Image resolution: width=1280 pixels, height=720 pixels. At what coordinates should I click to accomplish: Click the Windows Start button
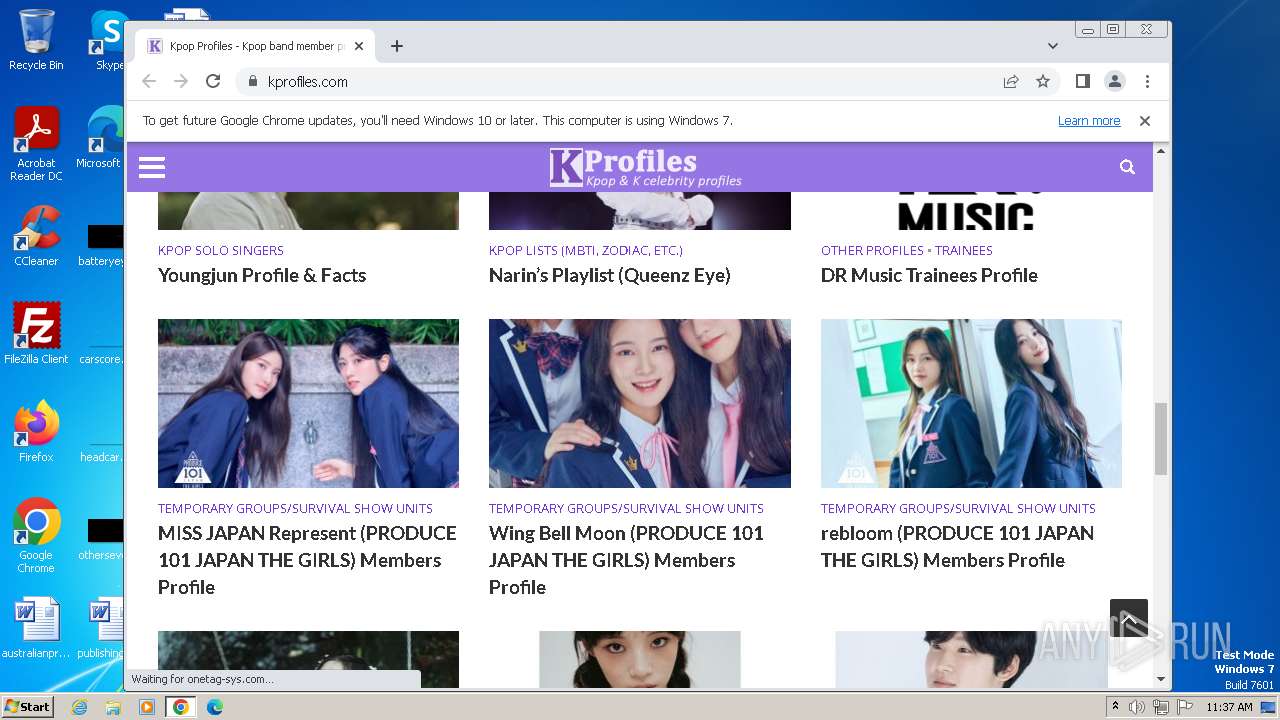[x=27, y=706]
